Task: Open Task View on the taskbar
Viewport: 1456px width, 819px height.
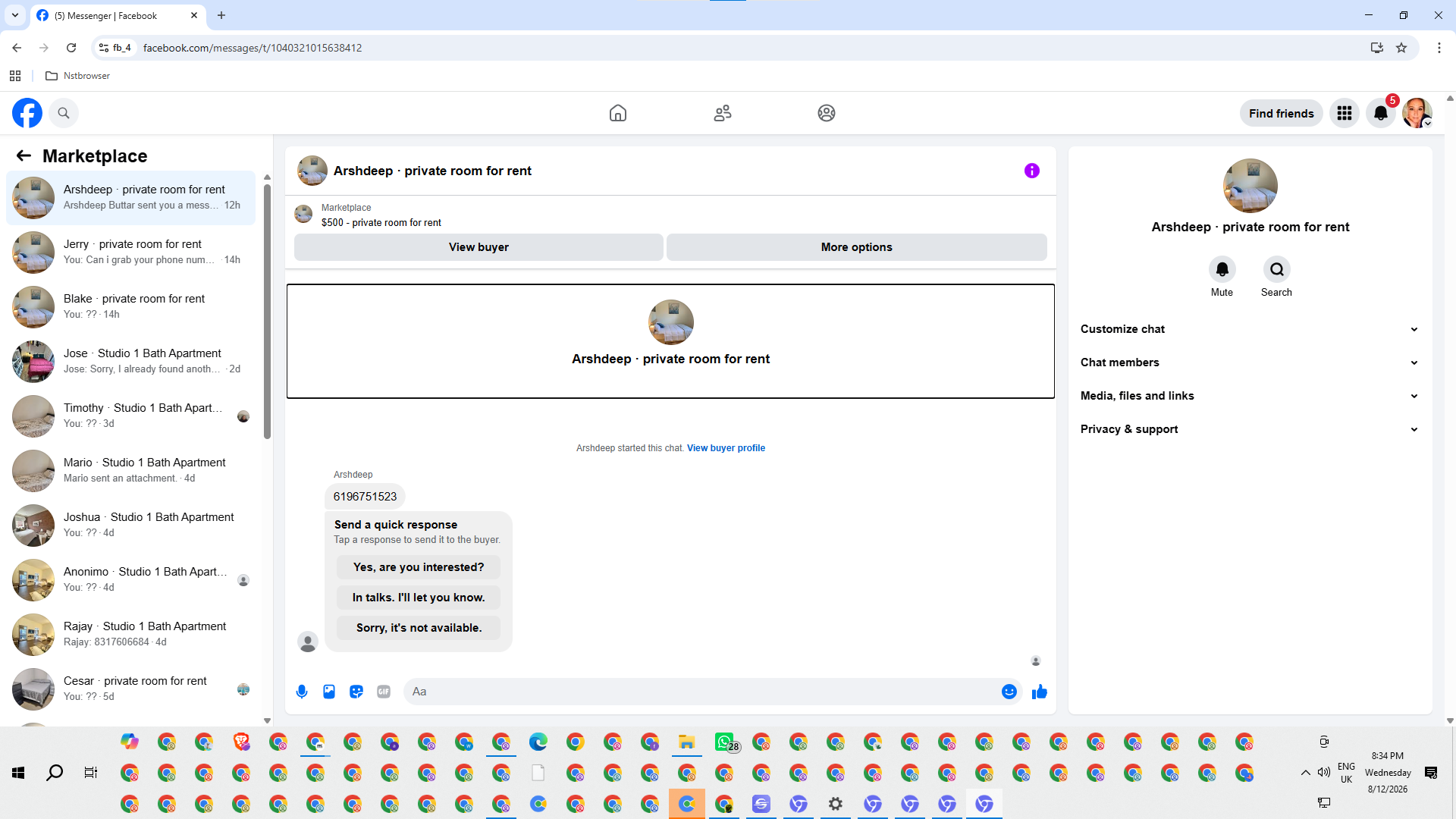Action: click(91, 773)
